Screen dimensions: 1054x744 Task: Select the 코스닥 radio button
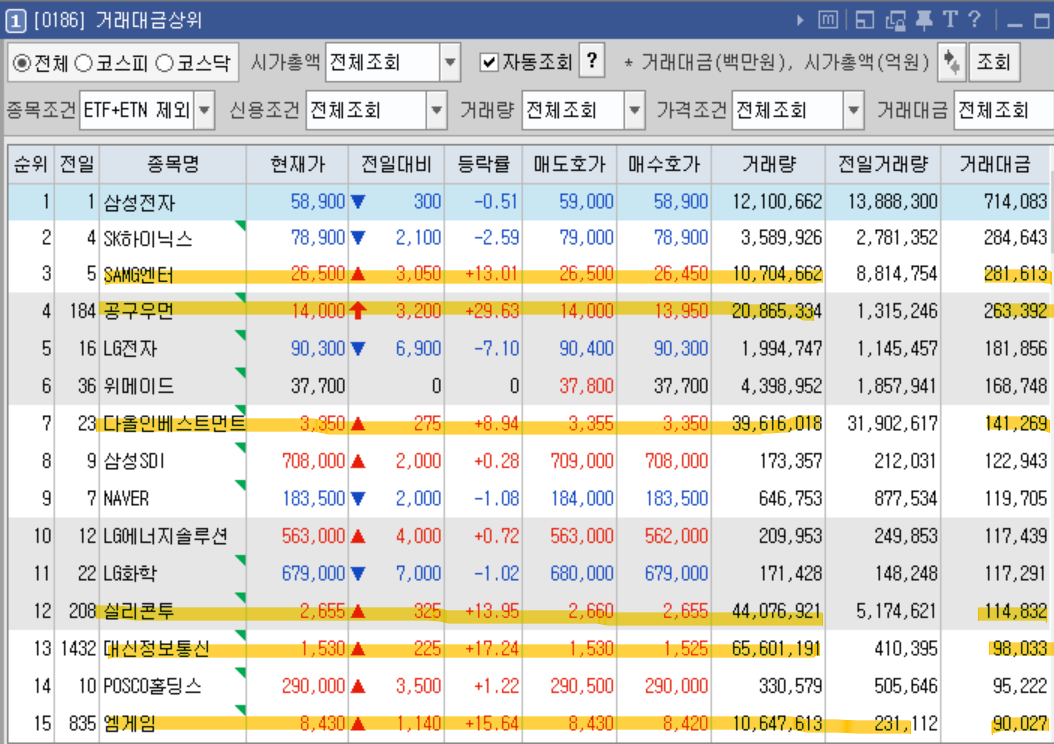tap(165, 63)
